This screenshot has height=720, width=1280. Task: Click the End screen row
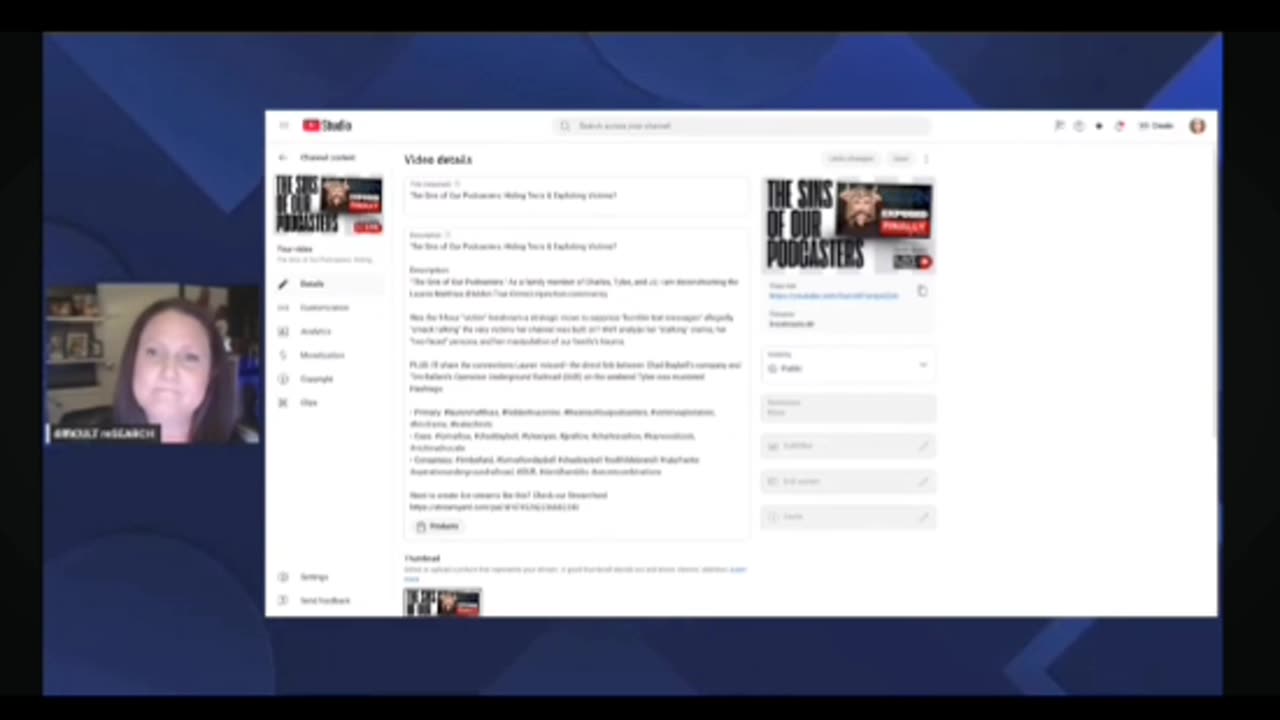[848, 481]
